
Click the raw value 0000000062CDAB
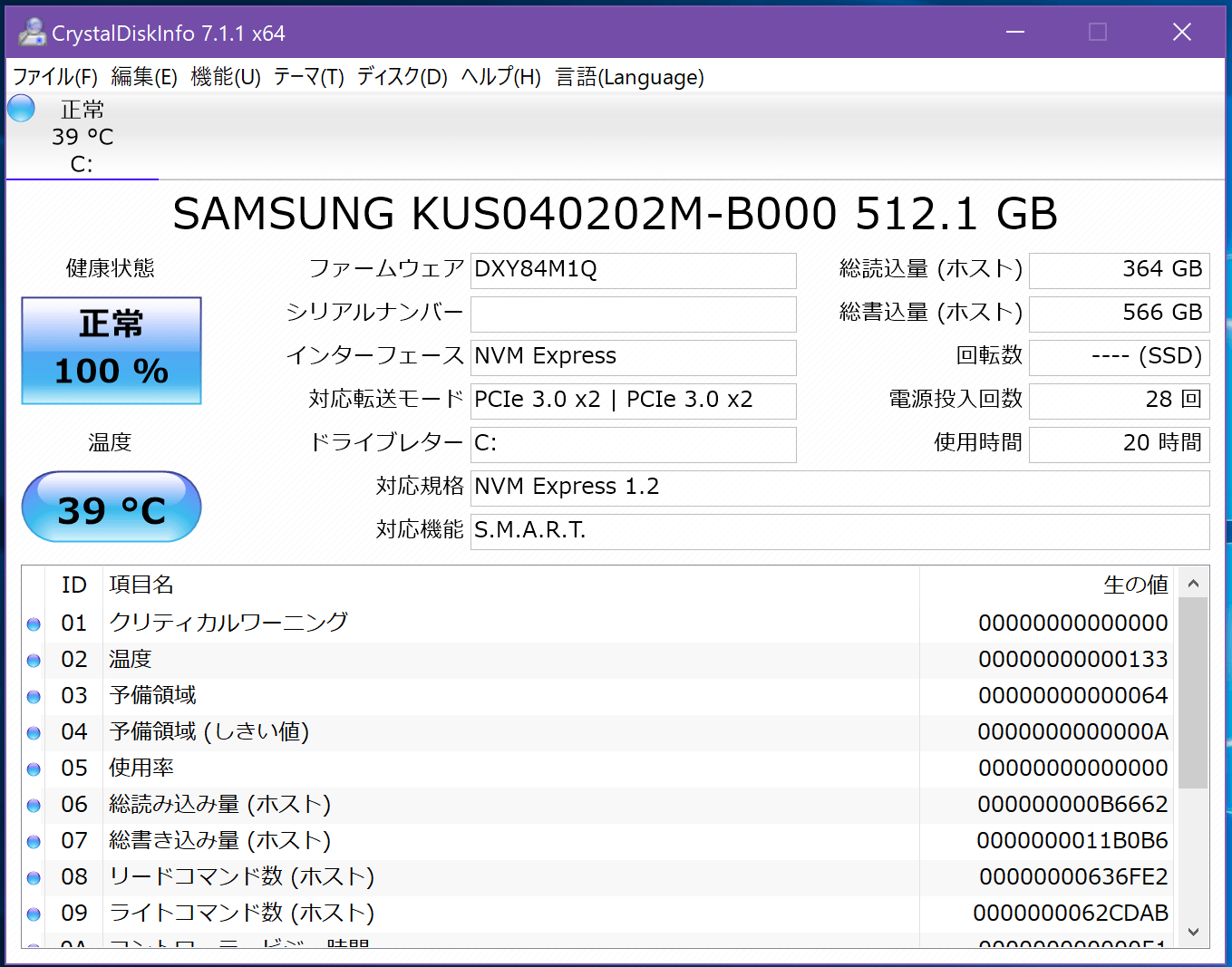coord(1071,914)
